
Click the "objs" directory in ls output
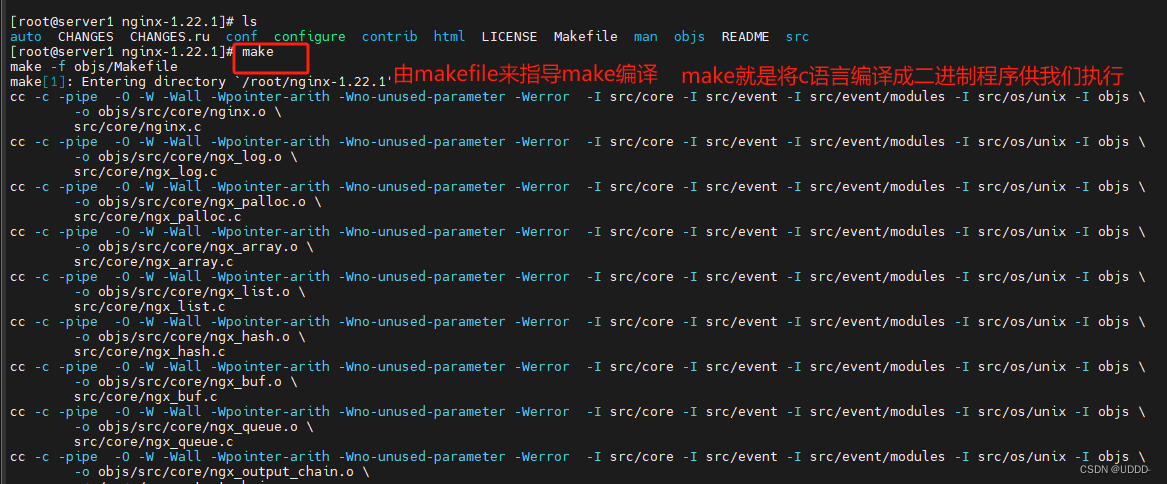click(x=690, y=36)
